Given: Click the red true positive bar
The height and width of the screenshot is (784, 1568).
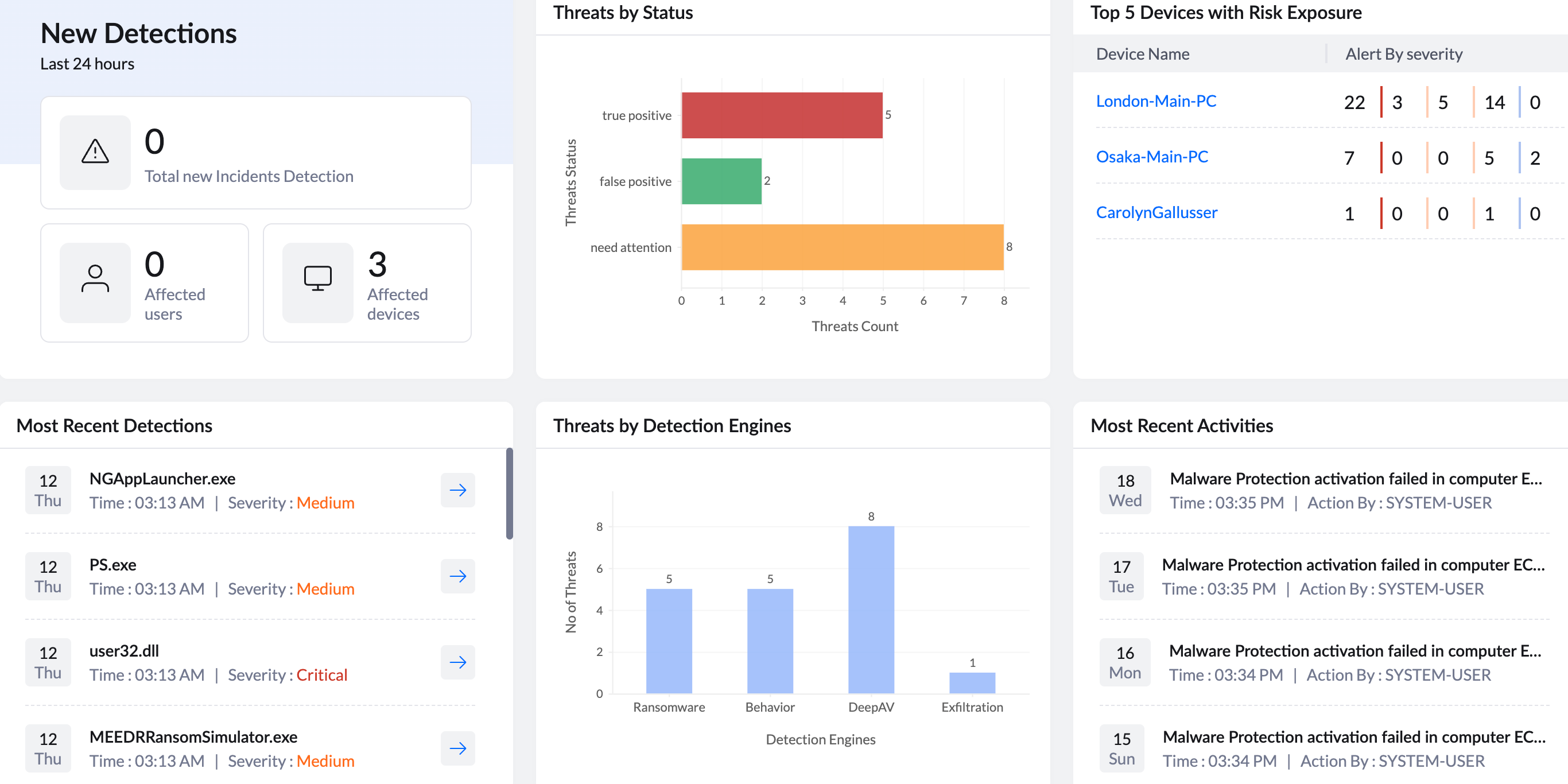Looking at the screenshot, I should point(782,115).
